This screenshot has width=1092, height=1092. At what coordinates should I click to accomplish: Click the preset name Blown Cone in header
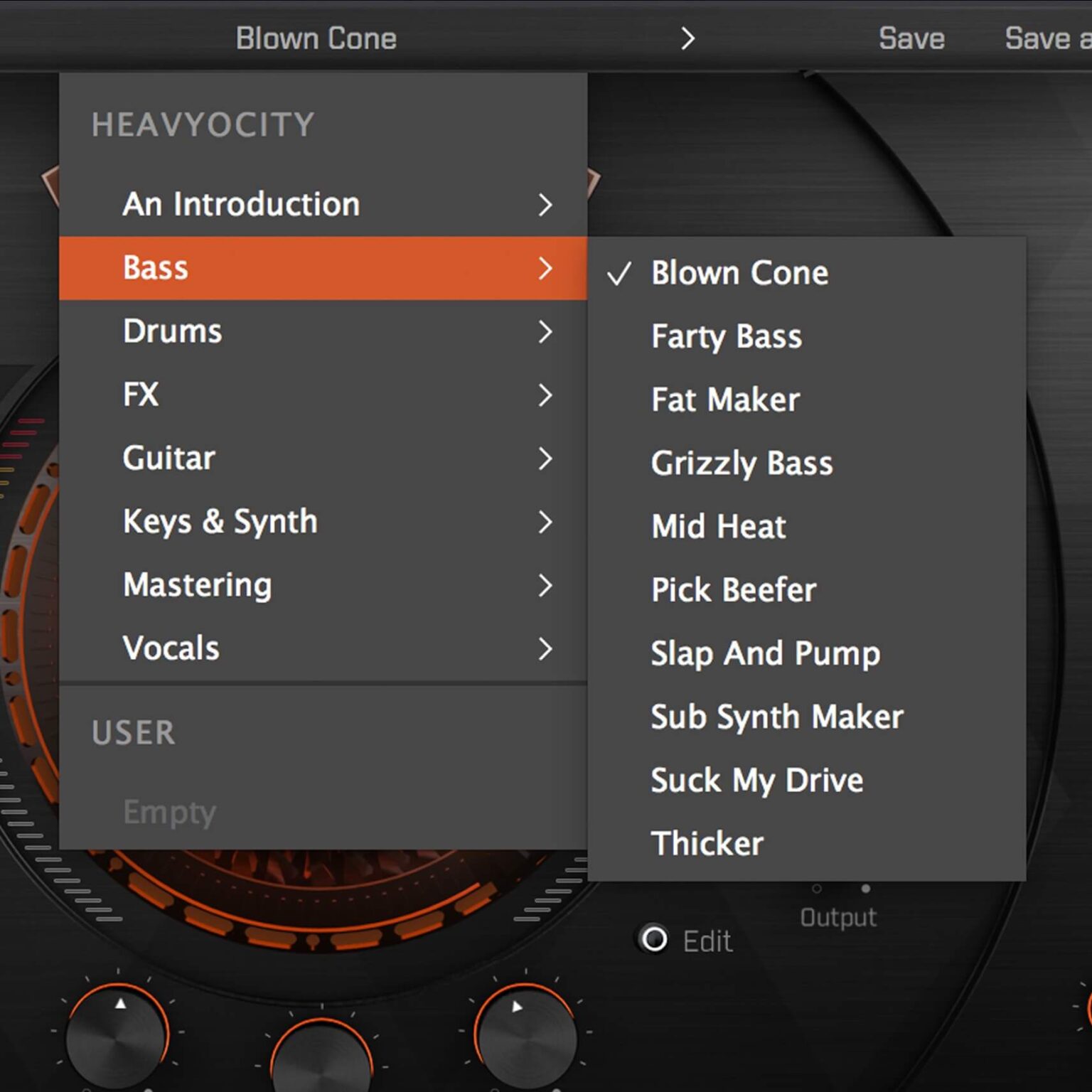[x=316, y=38]
